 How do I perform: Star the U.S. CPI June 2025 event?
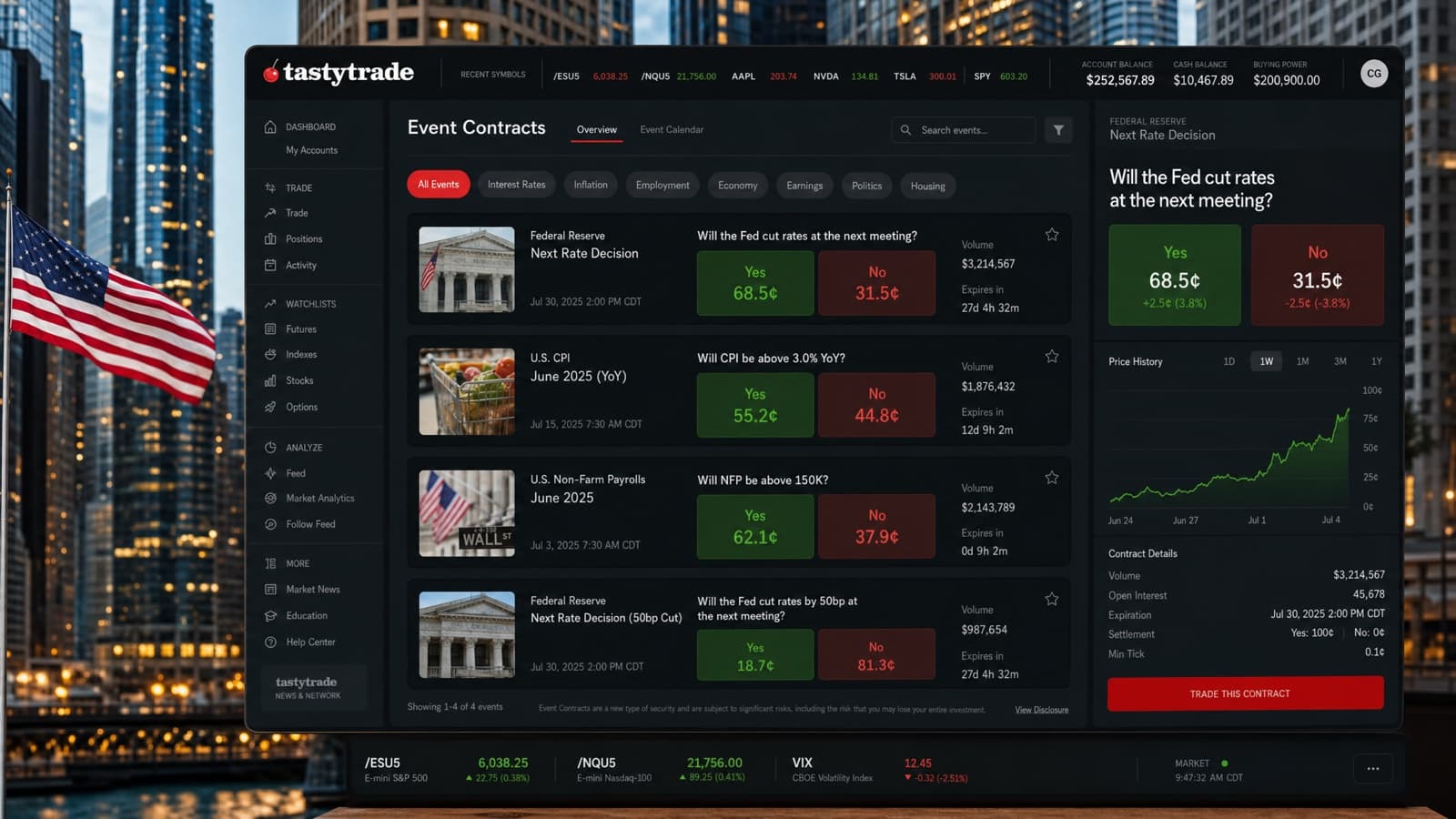click(x=1052, y=356)
